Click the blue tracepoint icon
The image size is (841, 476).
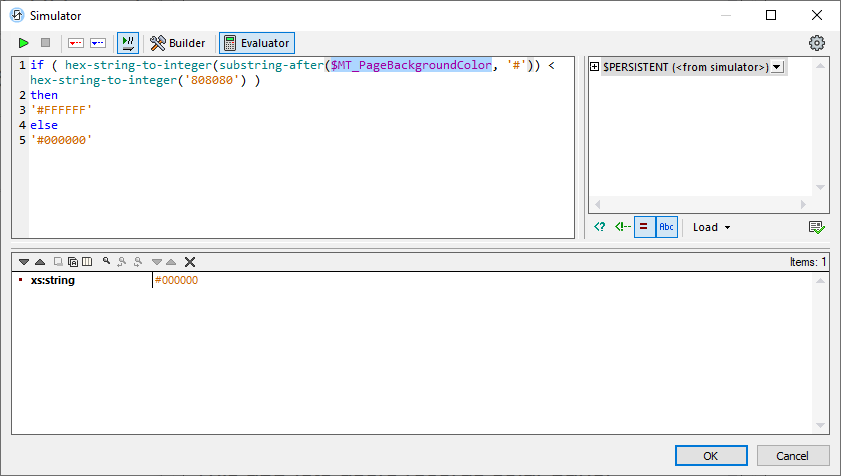[x=98, y=43]
